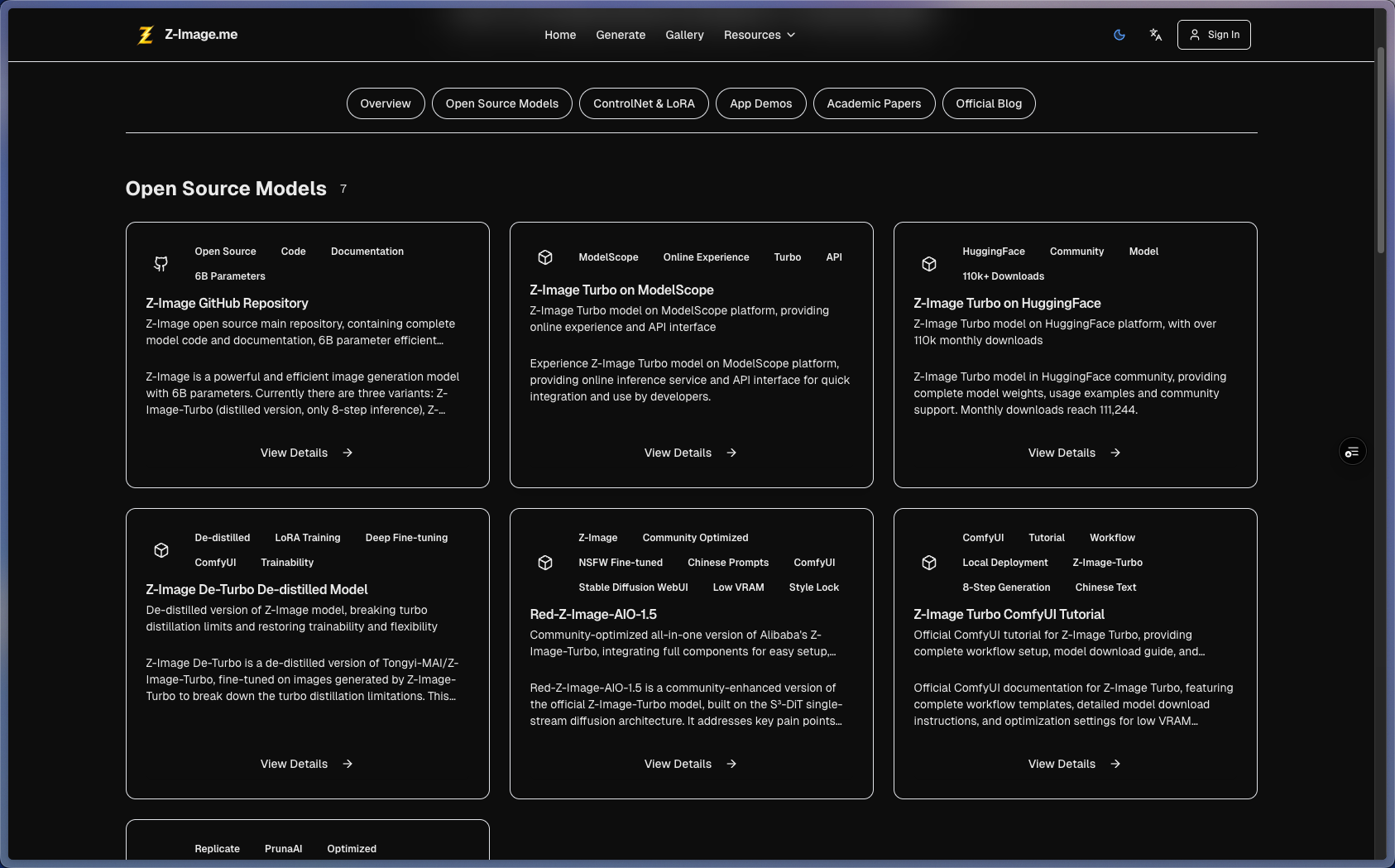
Task: Click the cube icon on HuggingFace card
Action: (929, 264)
